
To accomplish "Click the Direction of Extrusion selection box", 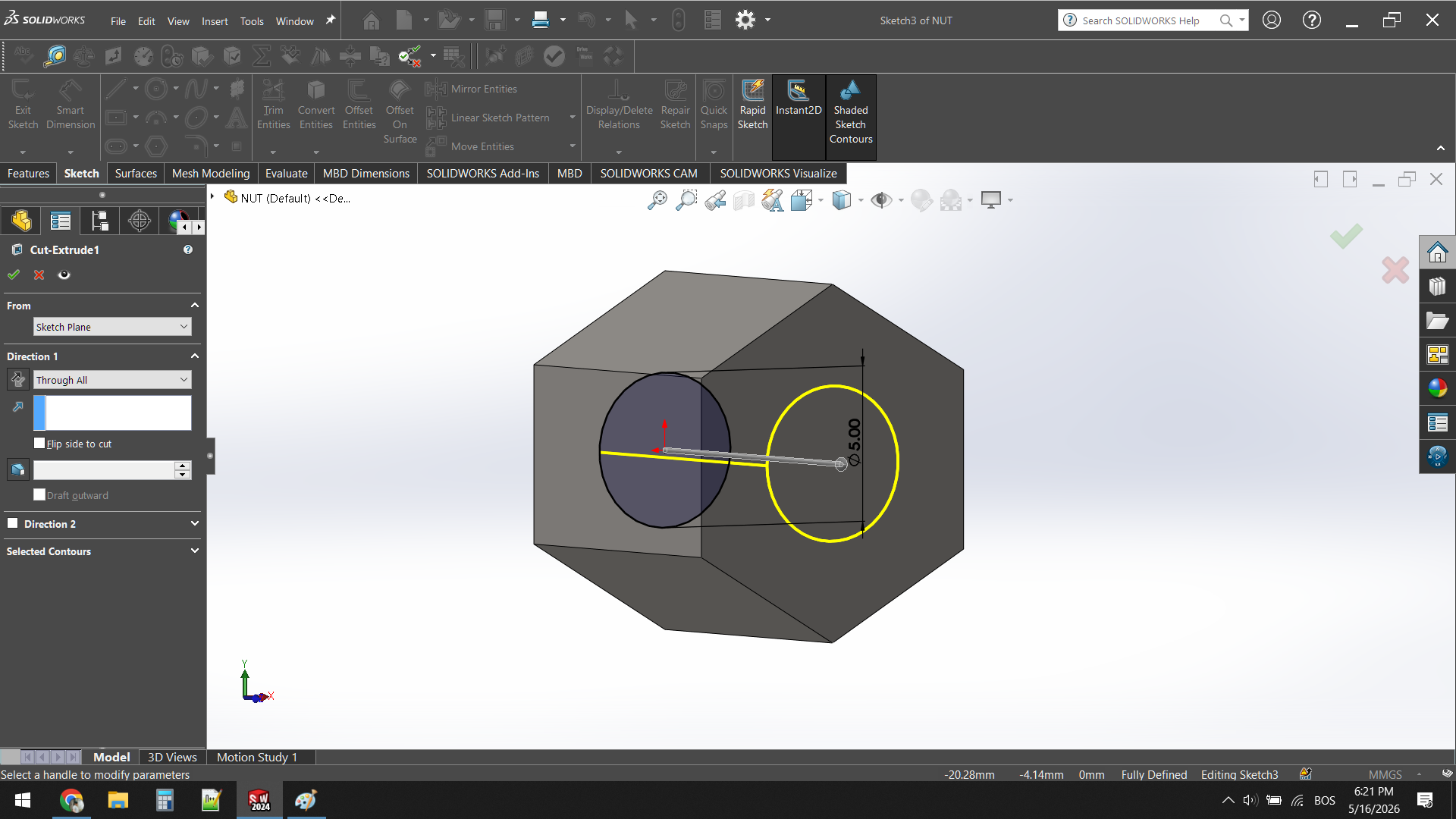I will 112,413.
